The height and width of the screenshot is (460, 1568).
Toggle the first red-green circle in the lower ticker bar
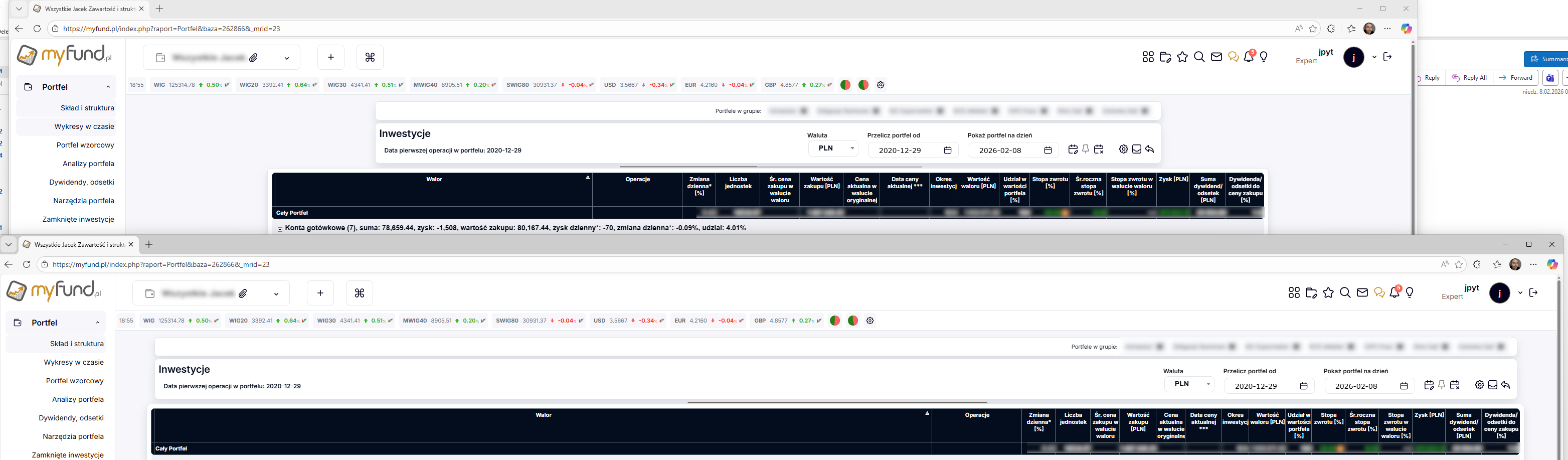tap(834, 321)
